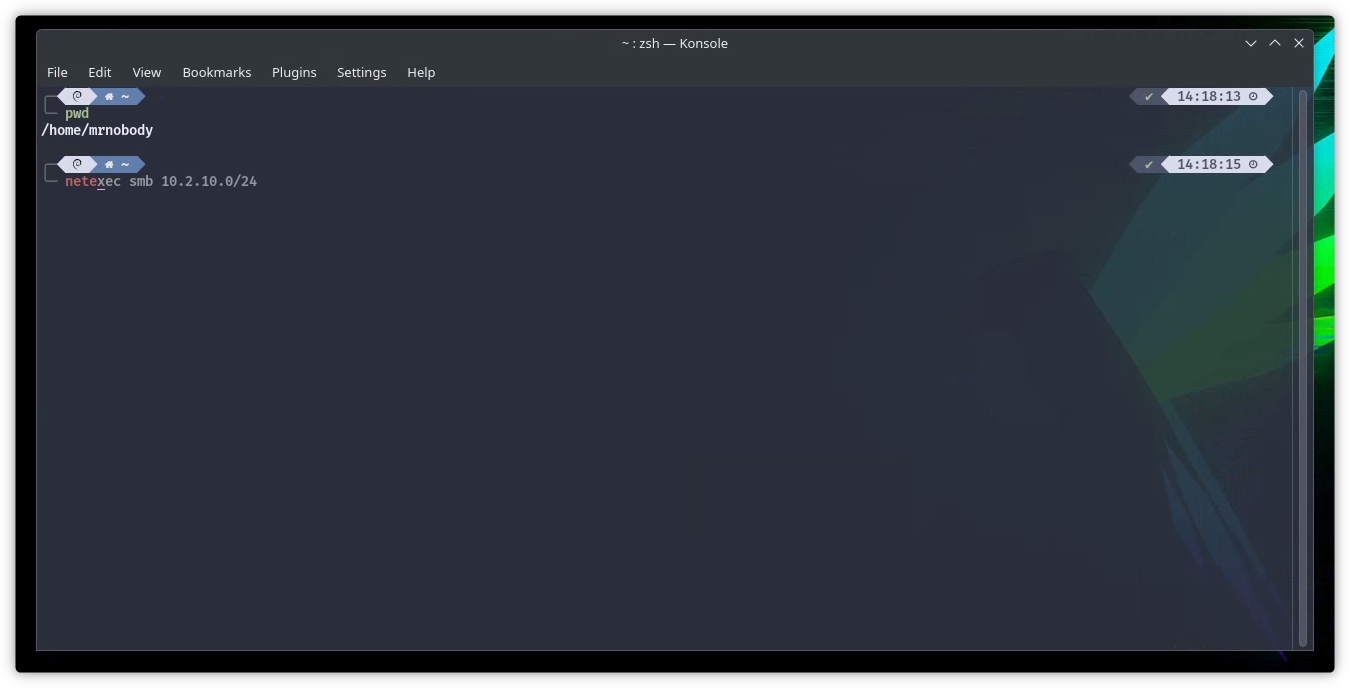Click the 14:18:13 timestamp
Screen dimensions: 1350x688
[x=1208, y=96]
